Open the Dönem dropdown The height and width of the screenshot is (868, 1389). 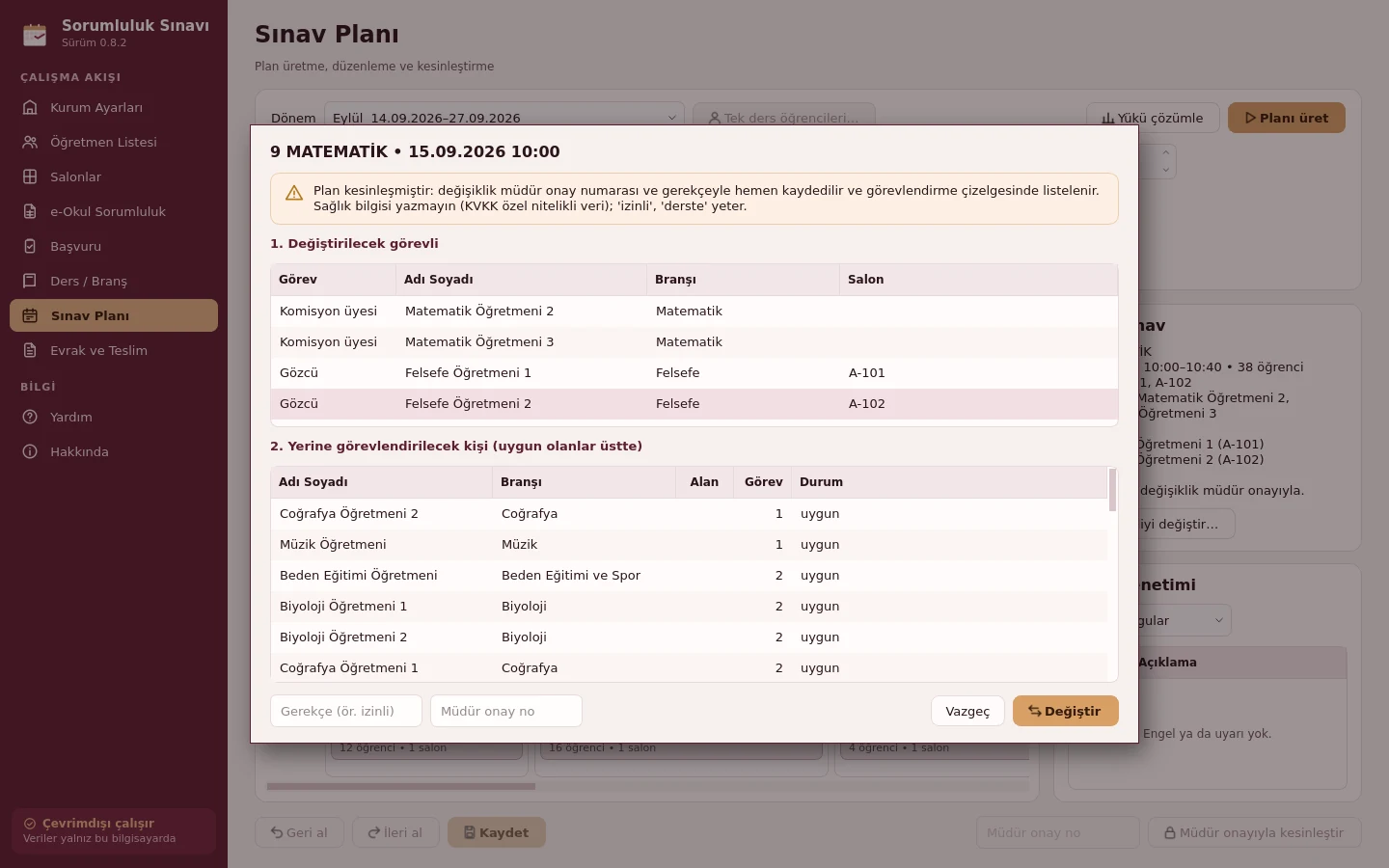click(504, 118)
